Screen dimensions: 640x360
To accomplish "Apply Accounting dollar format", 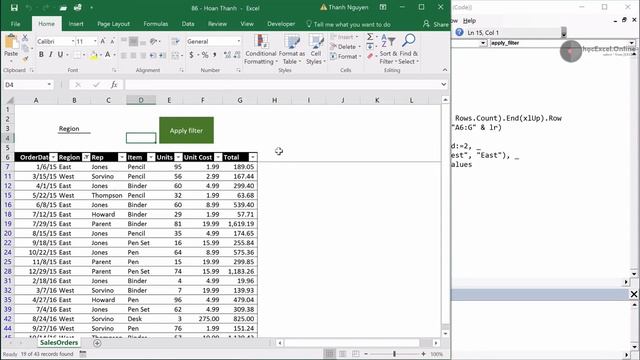I will click(x=191, y=55).
